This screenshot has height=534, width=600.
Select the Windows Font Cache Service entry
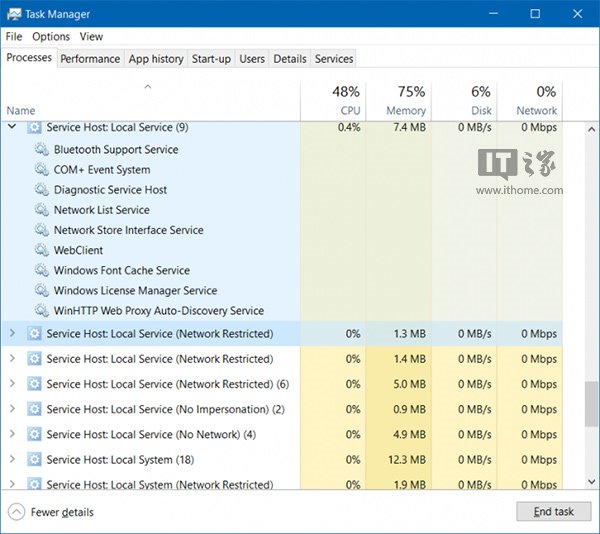[122, 270]
